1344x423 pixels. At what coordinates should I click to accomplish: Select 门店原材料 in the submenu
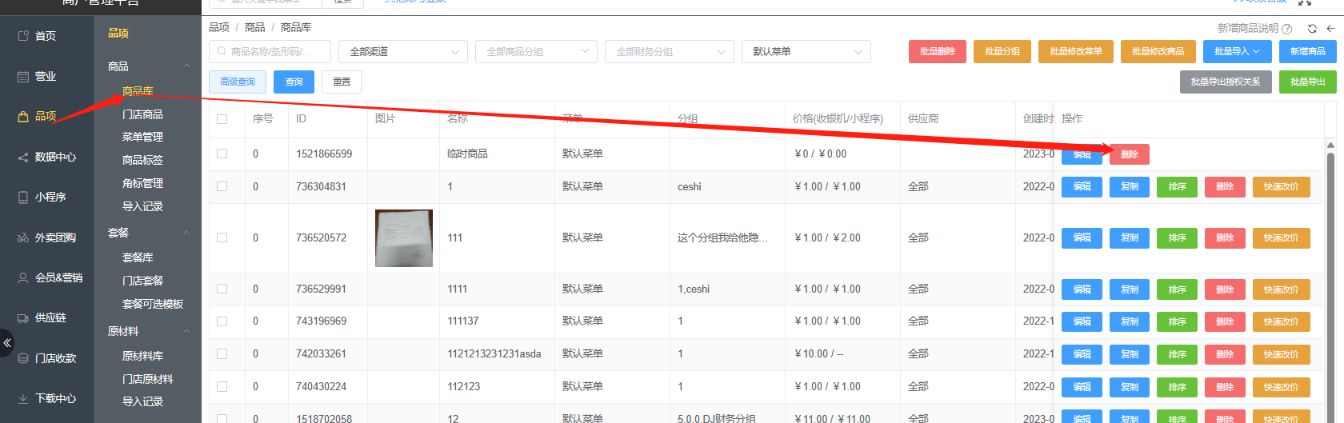pos(148,378)
